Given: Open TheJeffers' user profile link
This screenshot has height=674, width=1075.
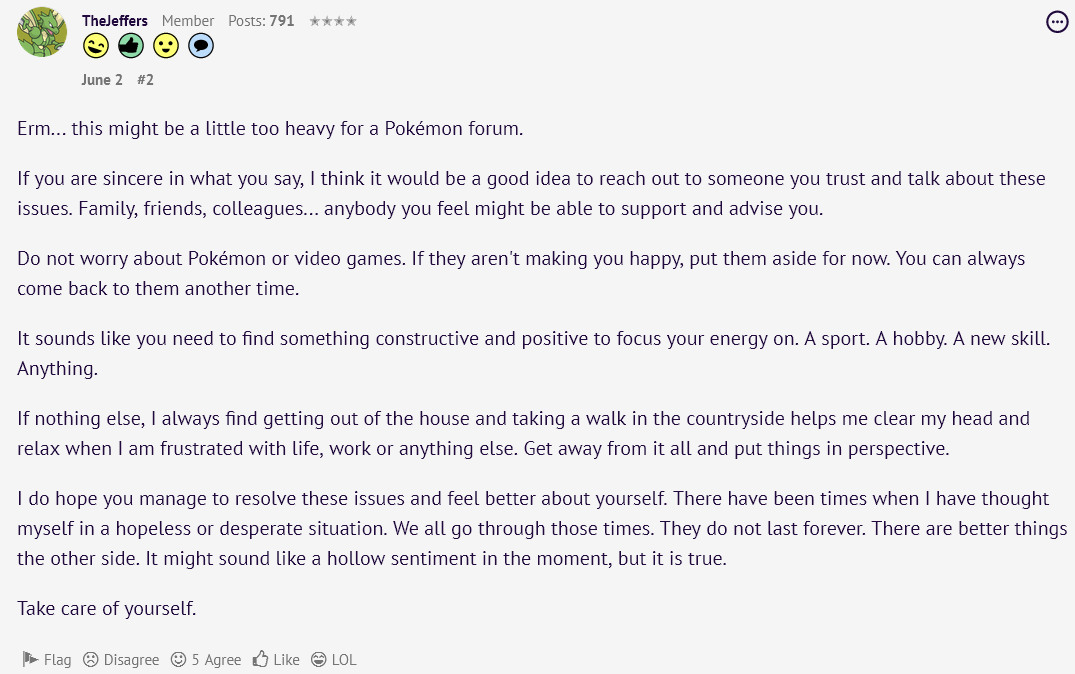Looking at the screenshot, I should pos(115,21).
